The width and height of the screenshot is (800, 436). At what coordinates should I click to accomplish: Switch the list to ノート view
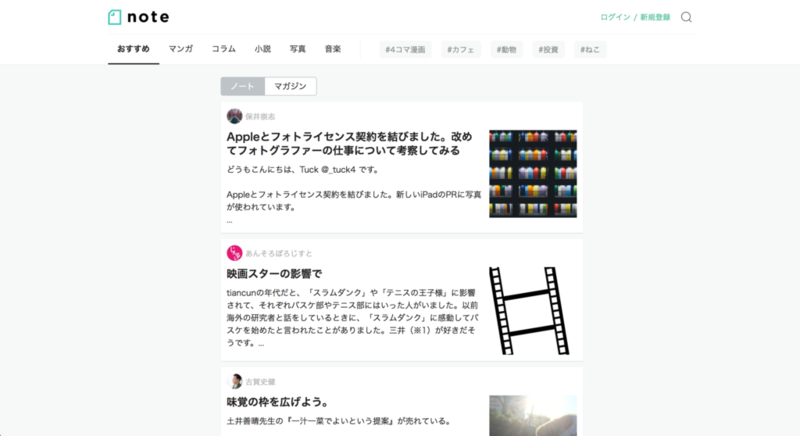pos(242,86)
